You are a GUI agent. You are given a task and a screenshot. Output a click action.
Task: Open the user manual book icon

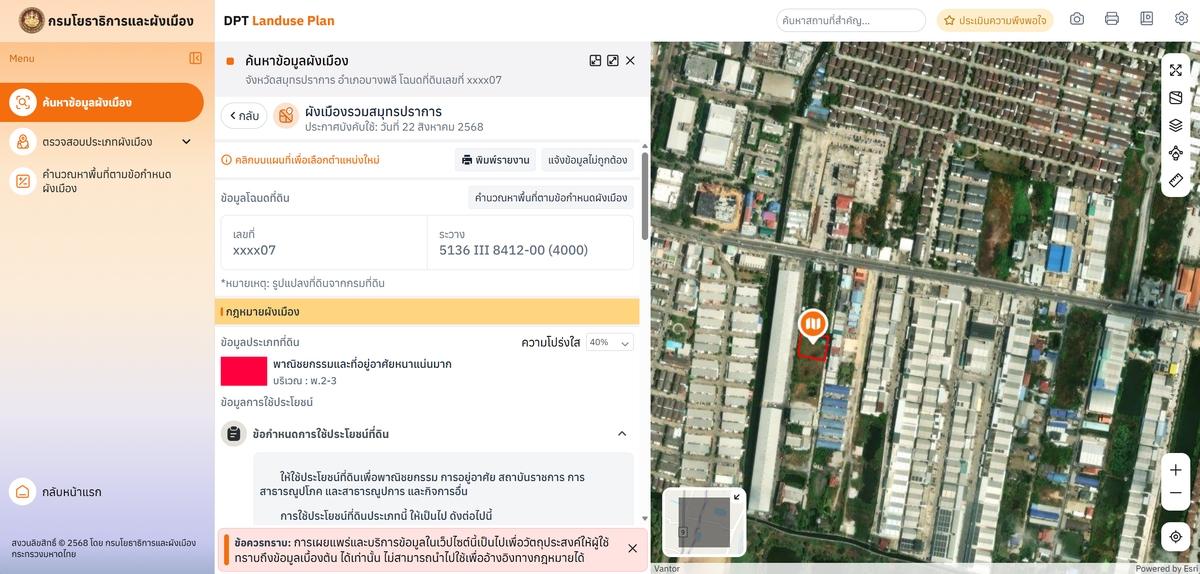tap(1146, 19)
